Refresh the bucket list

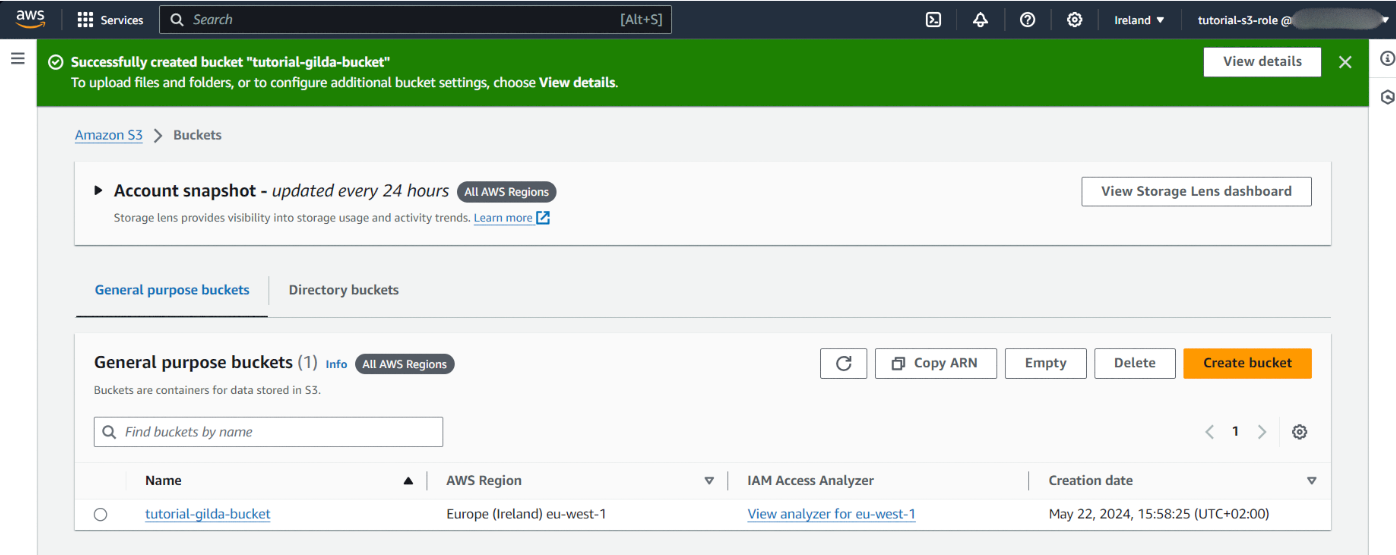pyautogui.click(x=843, y=363)
